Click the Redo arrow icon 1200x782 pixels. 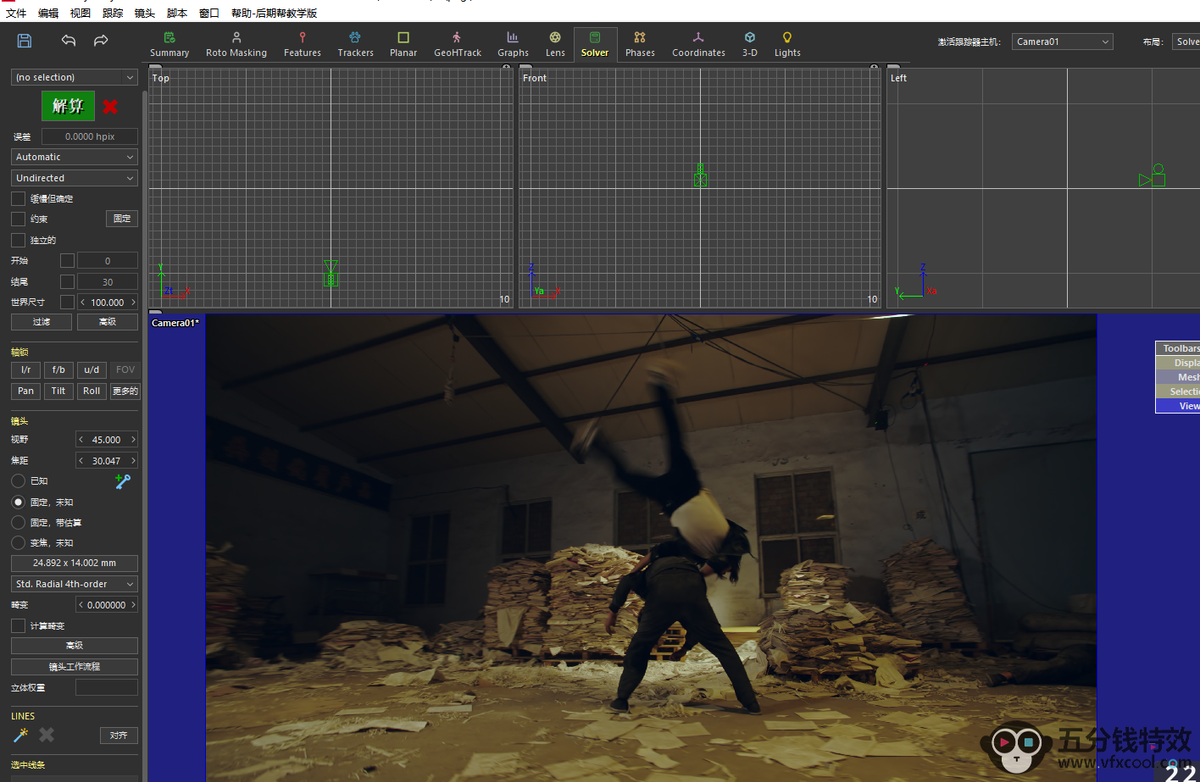point(101,41)
